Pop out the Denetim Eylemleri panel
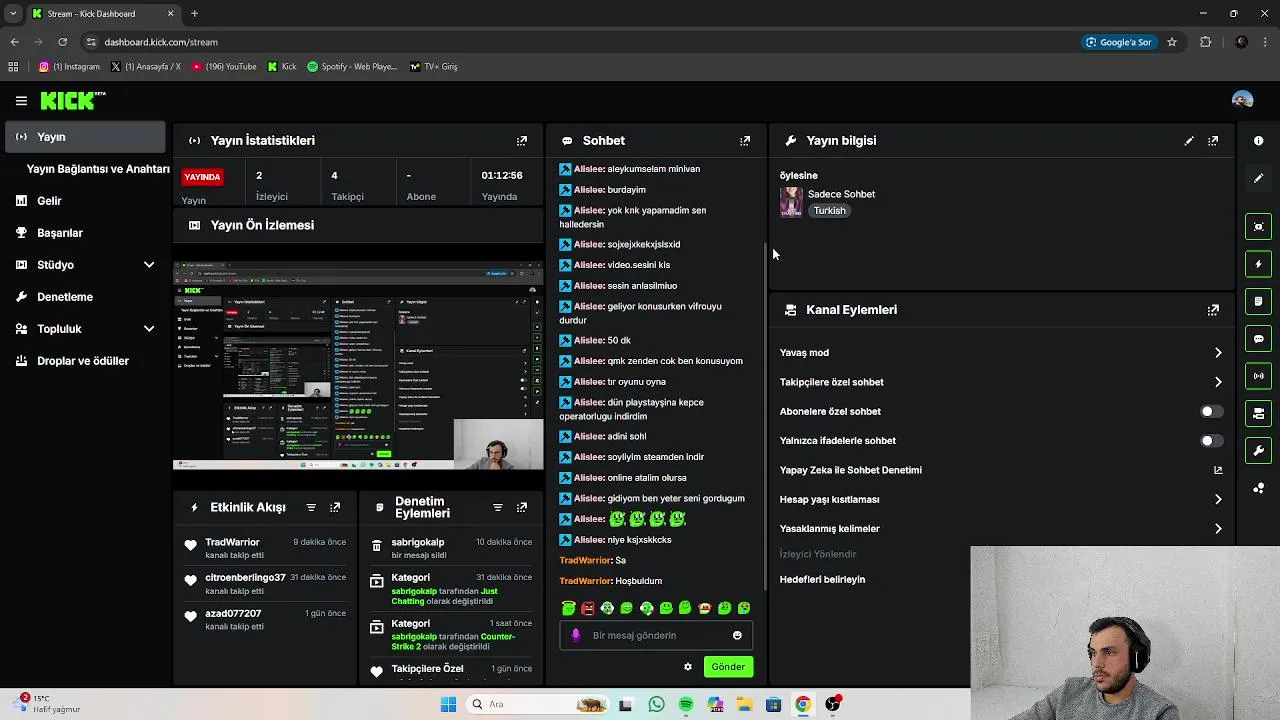The height and width of the screenshot is (720, 1280). point(522,508)
